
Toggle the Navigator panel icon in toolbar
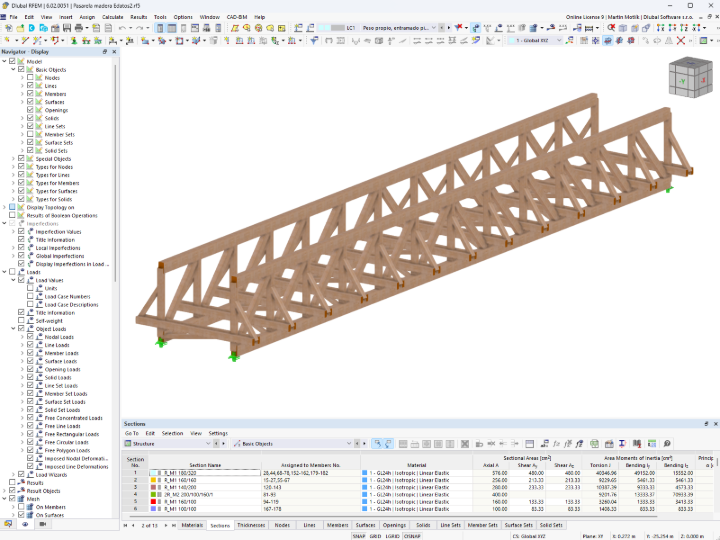160,28
